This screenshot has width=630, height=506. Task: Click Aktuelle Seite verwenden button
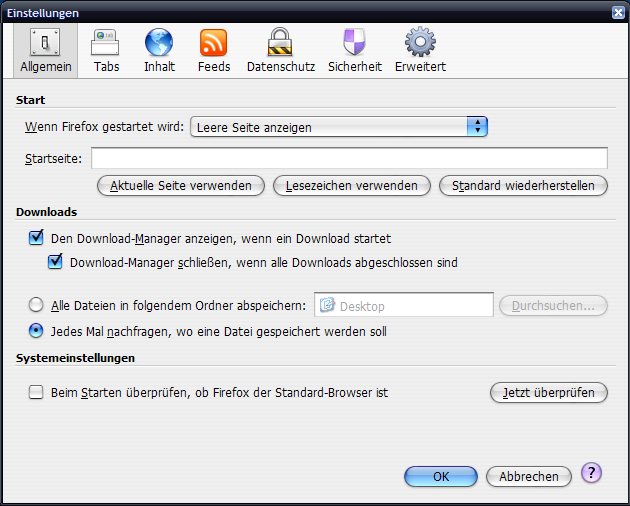click(x=181, y=186)
